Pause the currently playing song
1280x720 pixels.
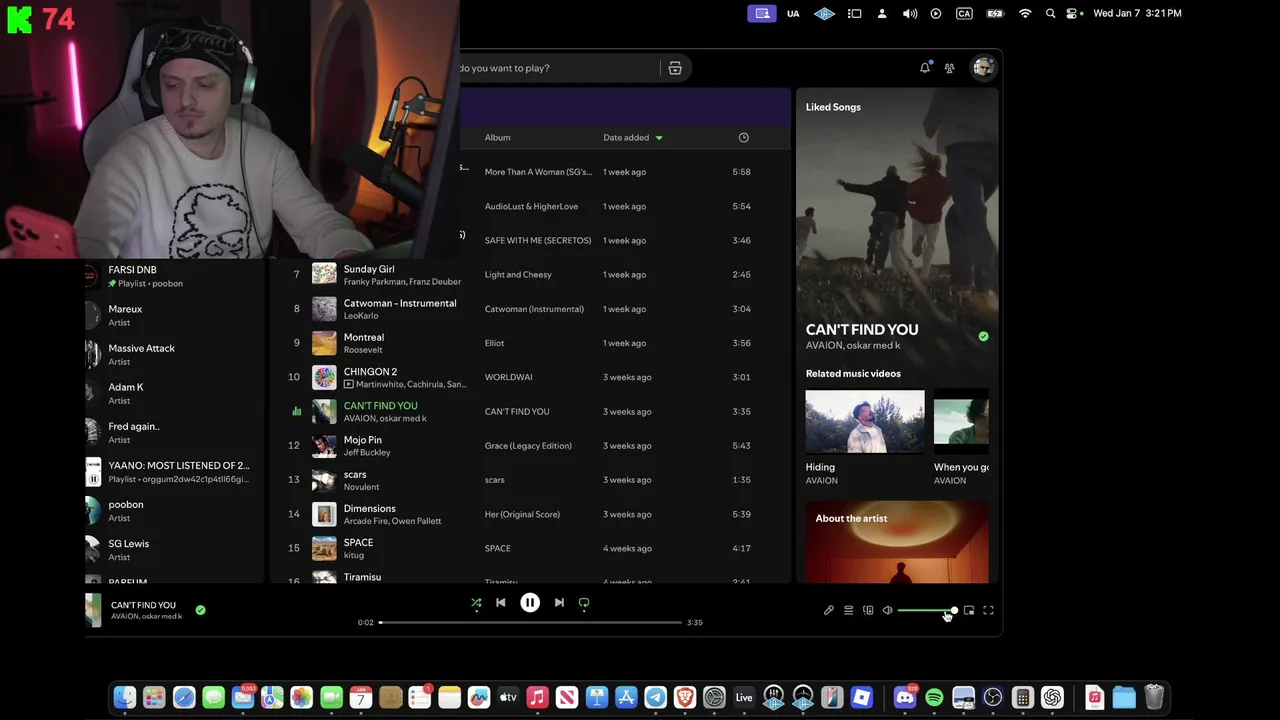pyautogui.click(x=530, y=603)
